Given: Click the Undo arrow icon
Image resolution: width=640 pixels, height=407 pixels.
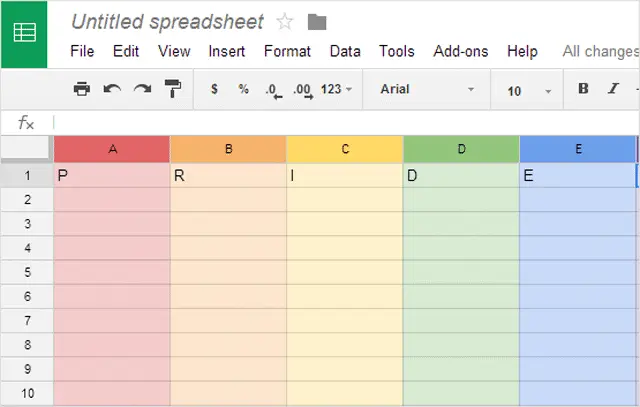Looking at the screenshot, I should click(112, 90).
